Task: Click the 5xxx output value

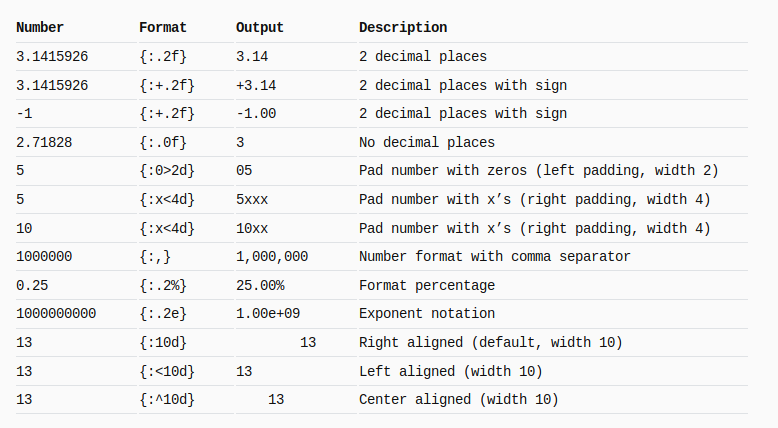Action: click(x=252, y=199)
